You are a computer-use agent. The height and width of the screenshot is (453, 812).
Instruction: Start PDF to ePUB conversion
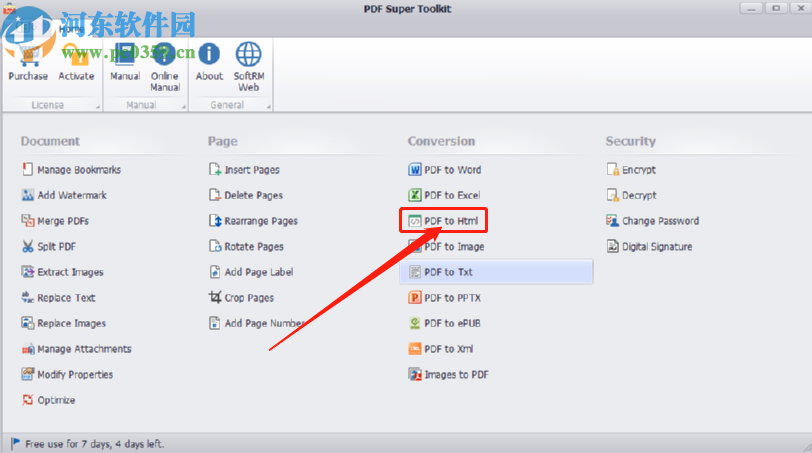(444, 324)
